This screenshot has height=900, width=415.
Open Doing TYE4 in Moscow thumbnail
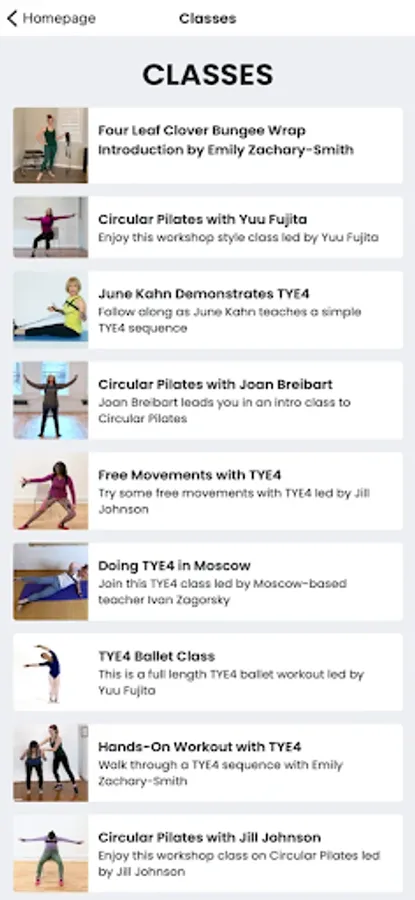[51, 581]
